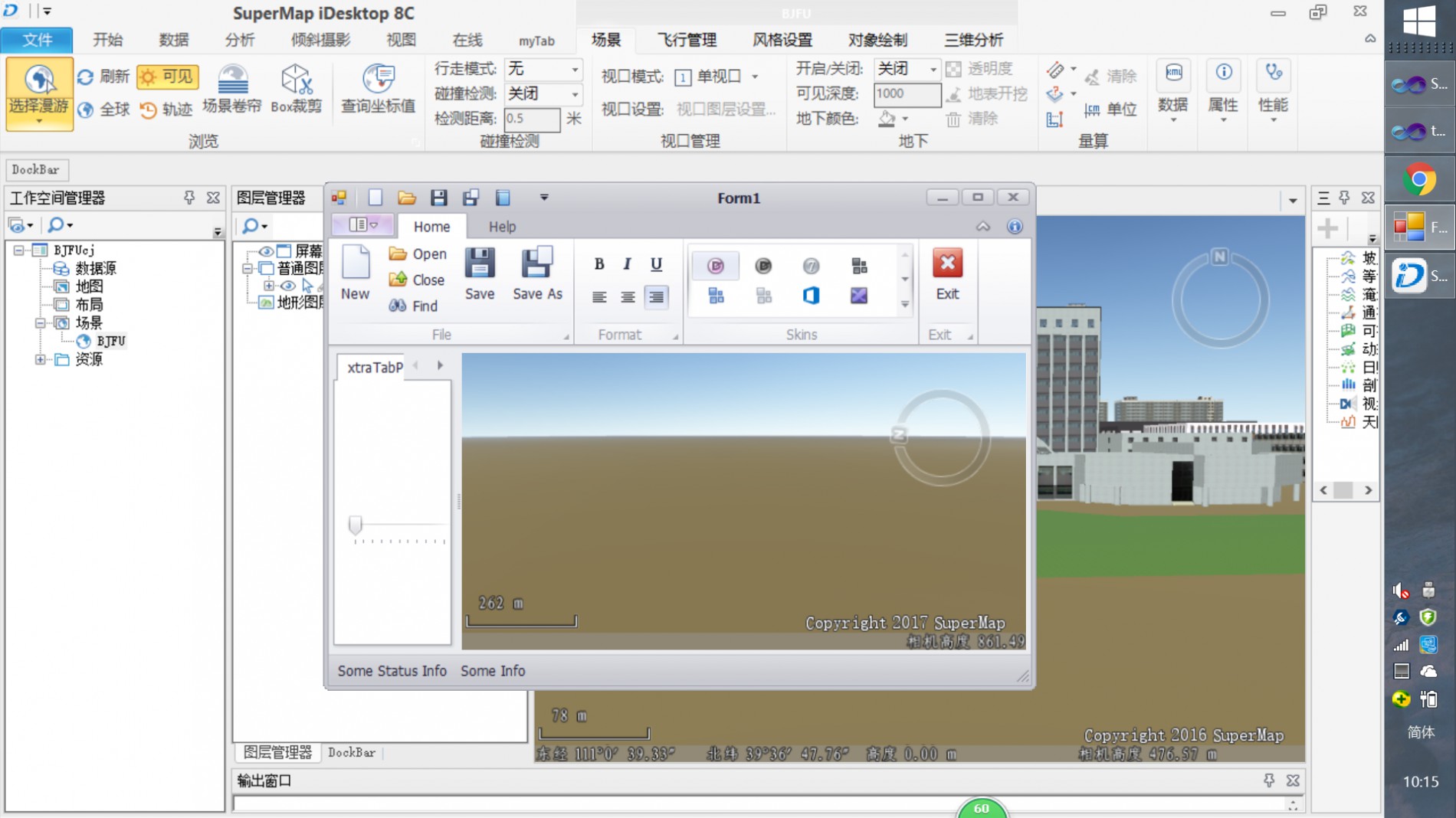Click the Save As icon in Form1
The image size is (1456, 818).
(x=536, y=264)
